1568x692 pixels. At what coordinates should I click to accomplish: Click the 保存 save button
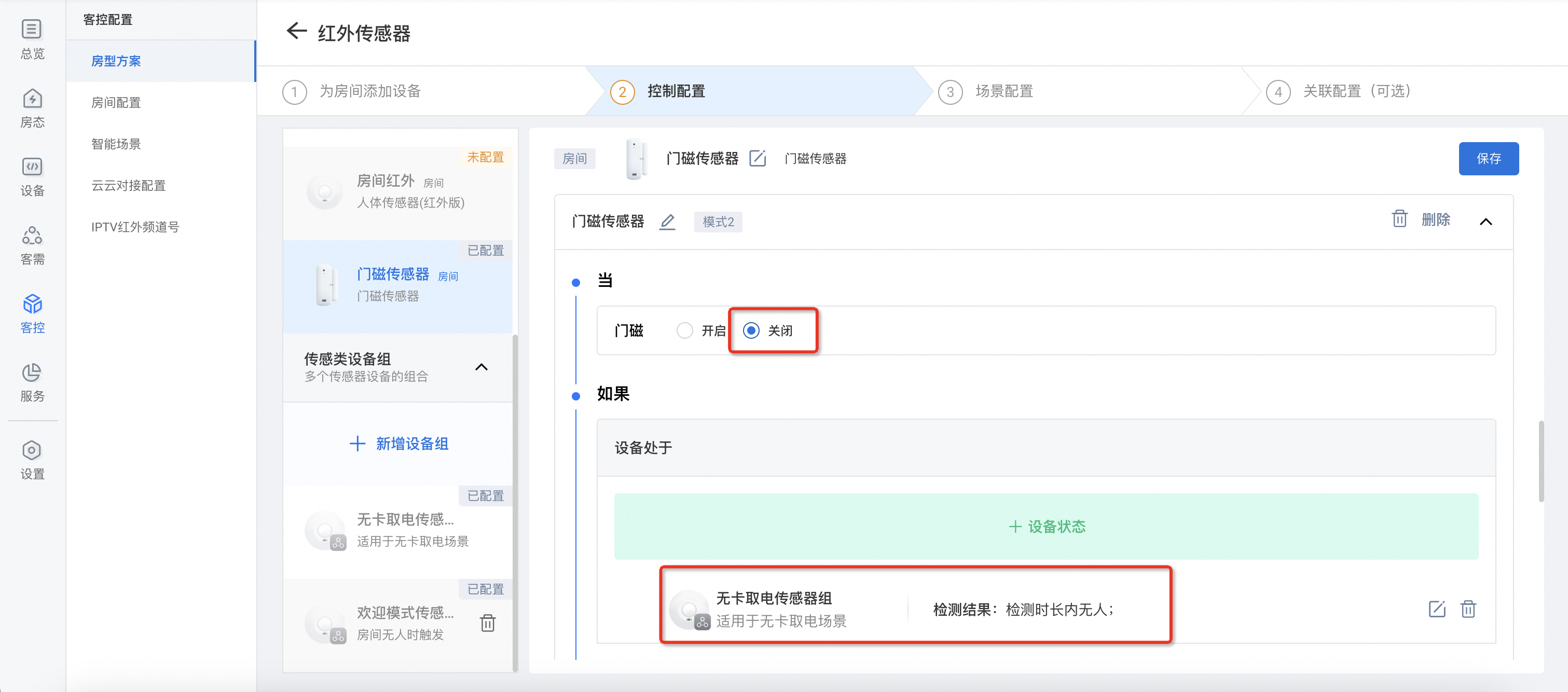click(x=1488, y=159)
